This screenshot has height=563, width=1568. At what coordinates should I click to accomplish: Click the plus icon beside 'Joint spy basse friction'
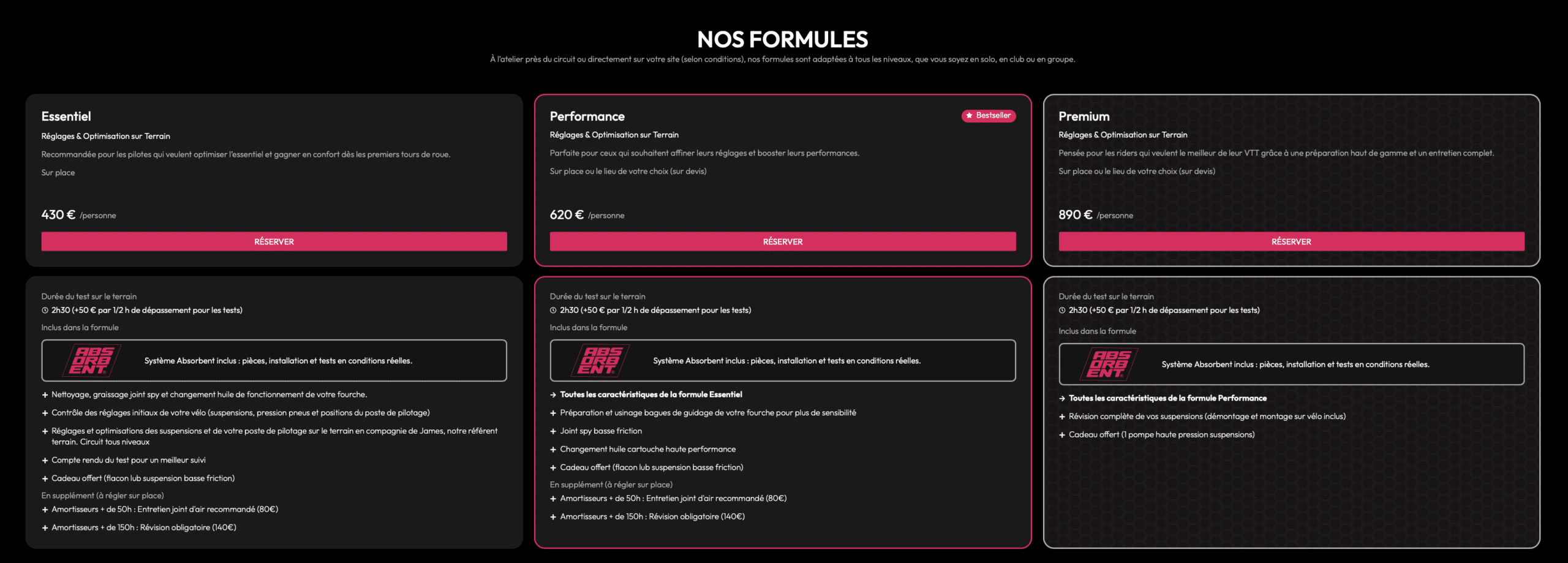pos(553,432)
